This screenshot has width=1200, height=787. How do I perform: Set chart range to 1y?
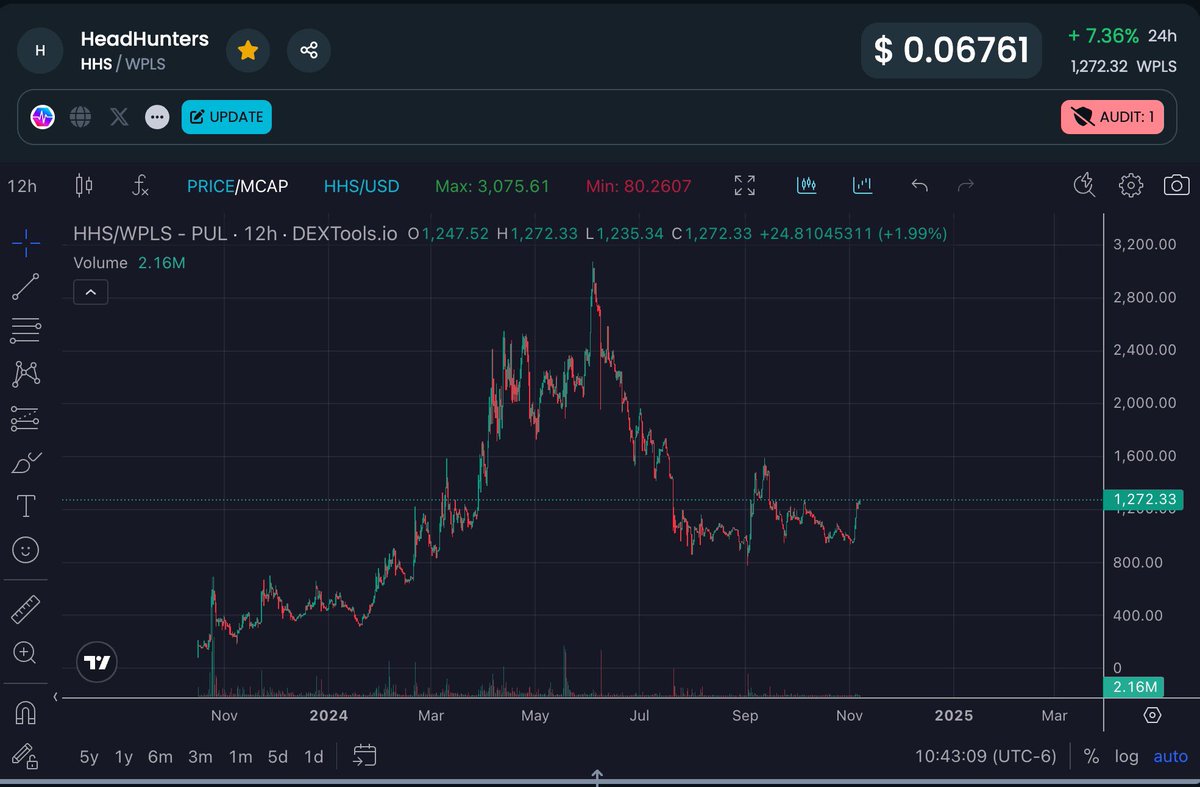(124, 757)
